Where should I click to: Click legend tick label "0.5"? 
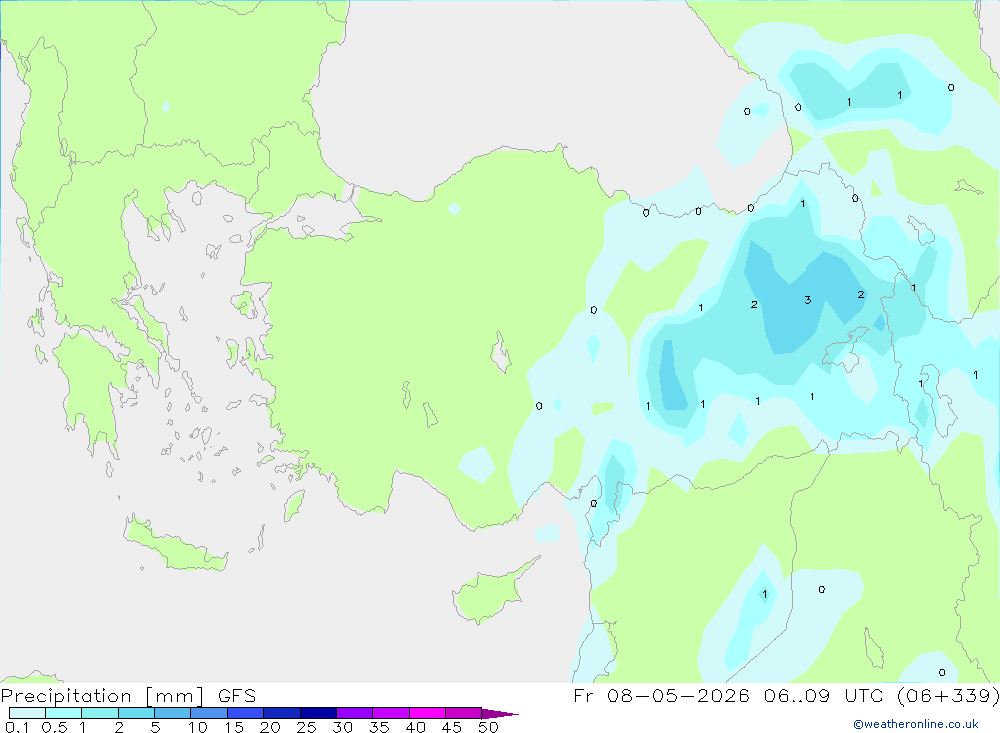(54, 727)
